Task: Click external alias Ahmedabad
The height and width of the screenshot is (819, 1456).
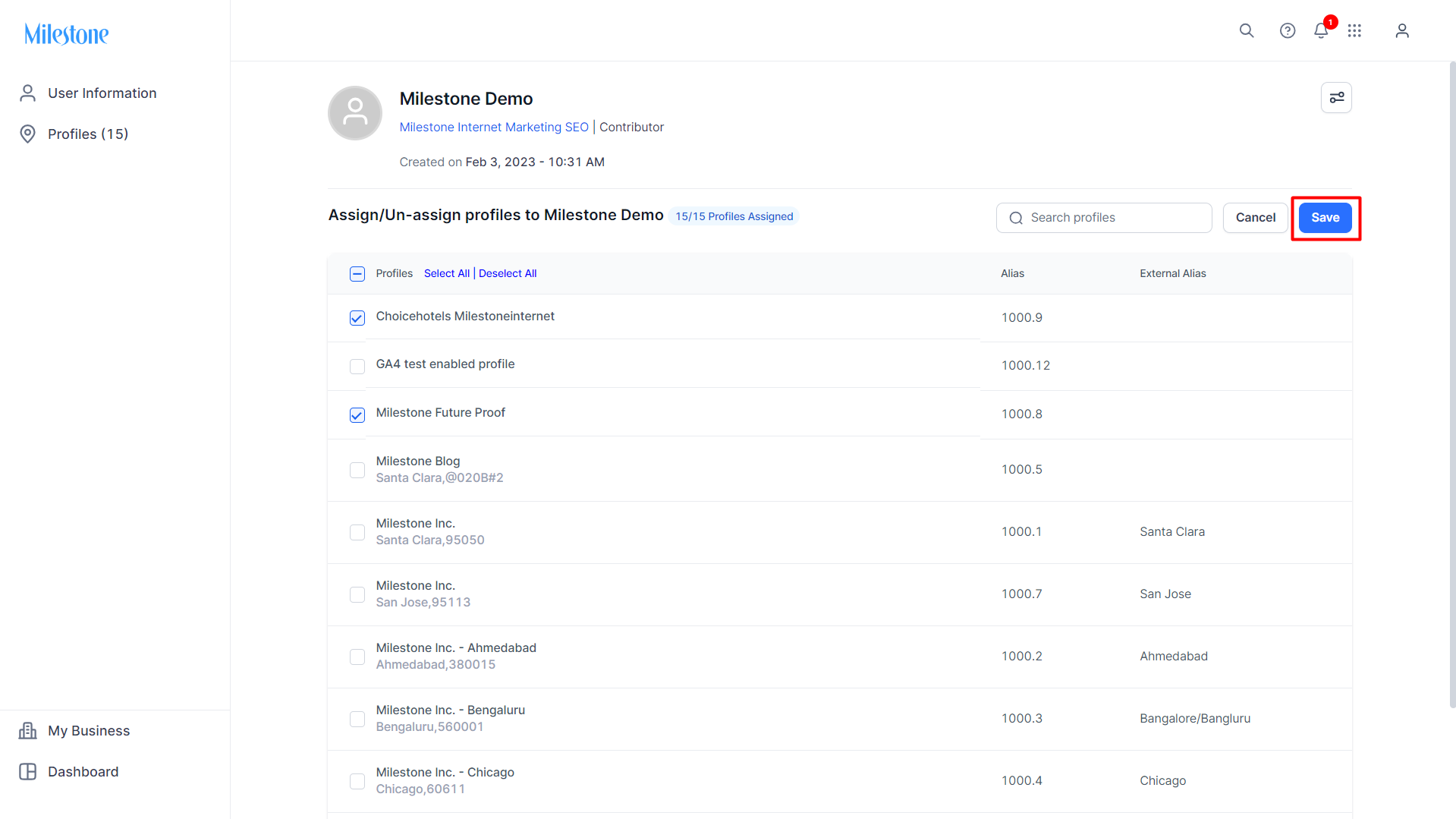Action: click(x=1174, y=656)
